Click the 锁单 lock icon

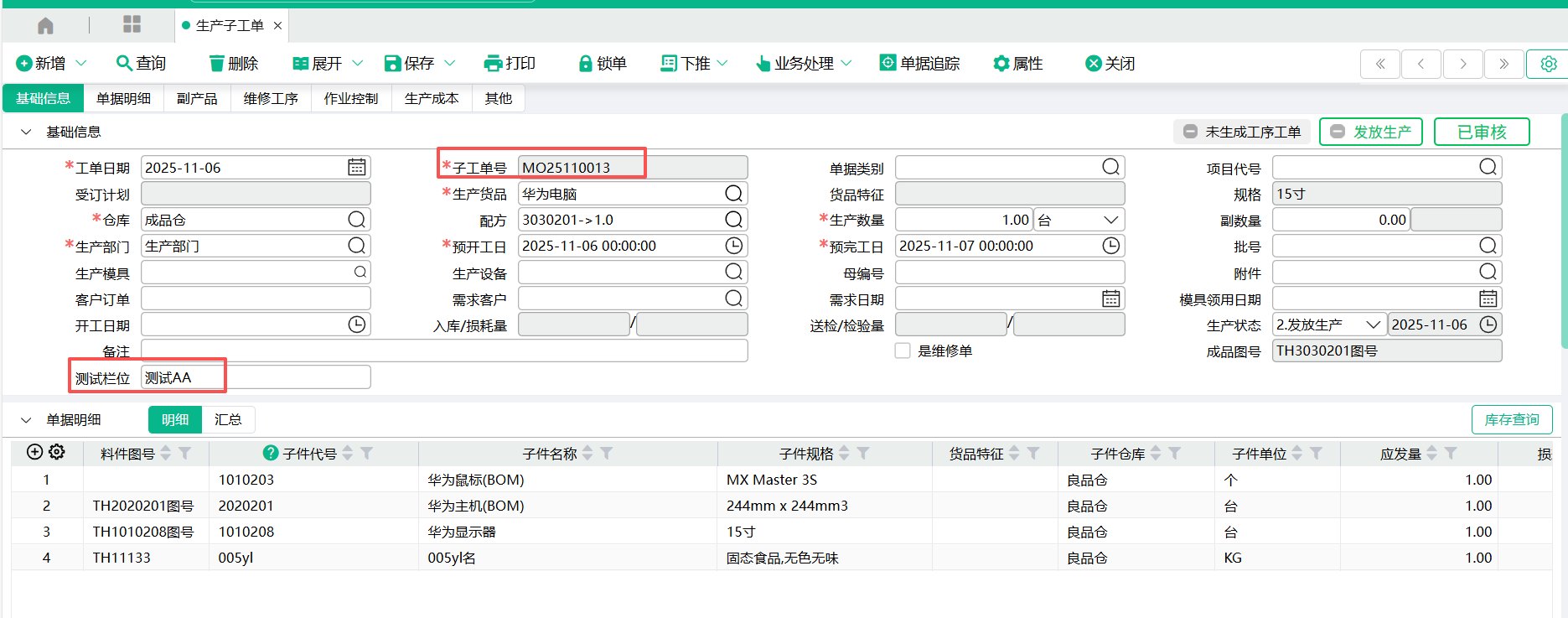tap(585, 64)
